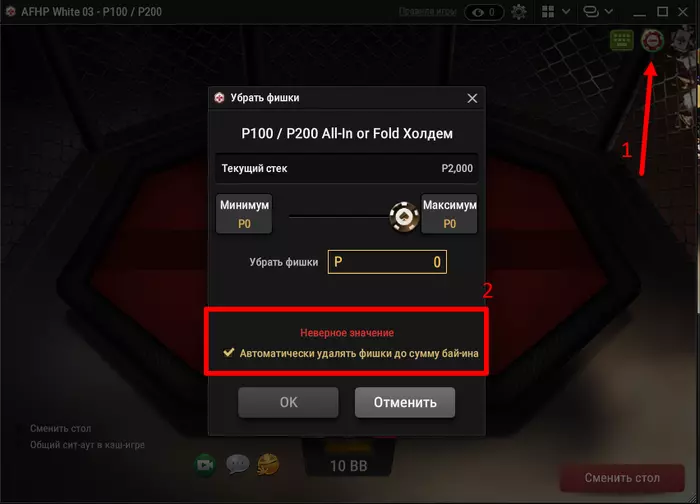Toggle Общий сит-аут в кэш-игре option
The height and width of the screenshot is (504, 700).
tap(88, 445)
